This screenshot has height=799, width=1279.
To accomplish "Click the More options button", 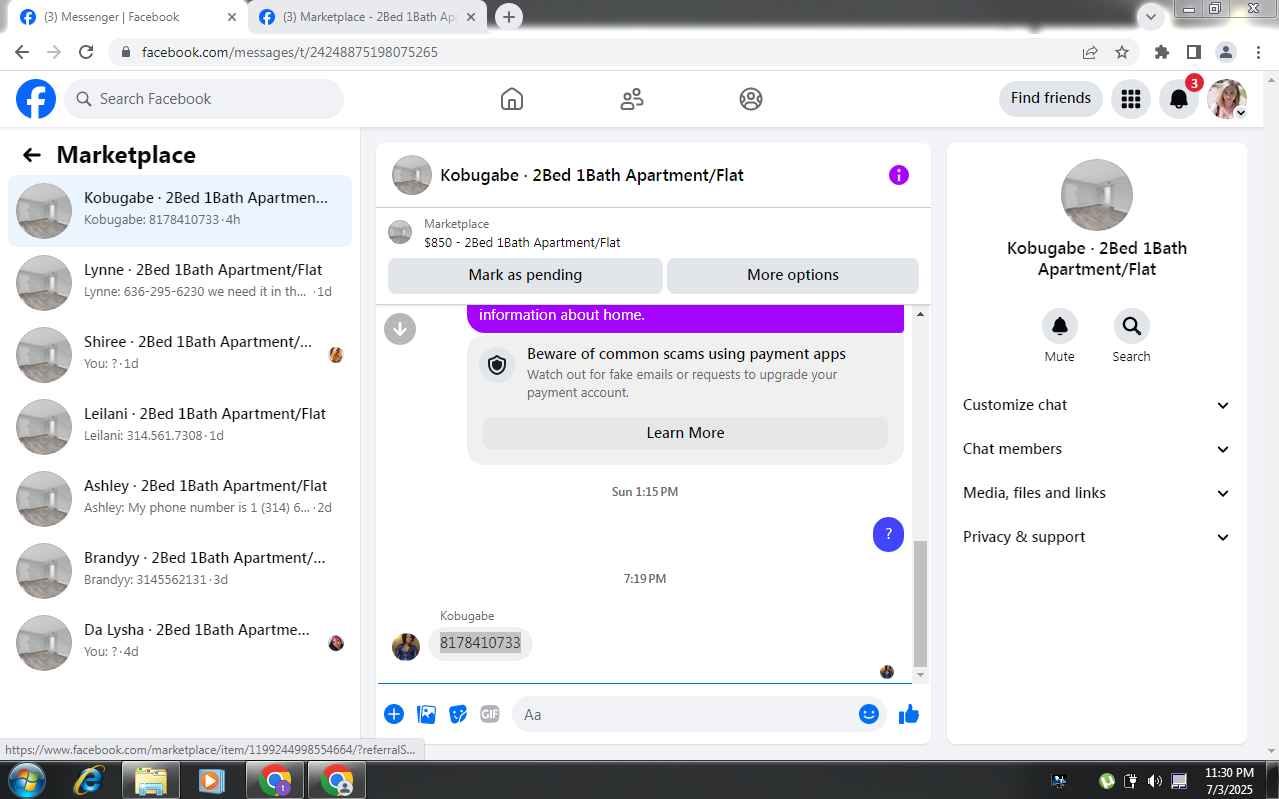I will pyautogui.click(x=793, y=275).
